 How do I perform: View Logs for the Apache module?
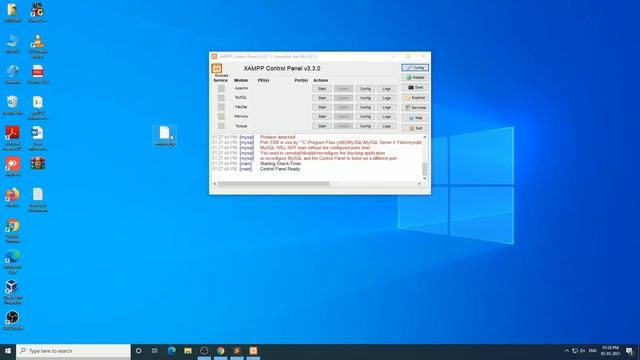point(387,89)
